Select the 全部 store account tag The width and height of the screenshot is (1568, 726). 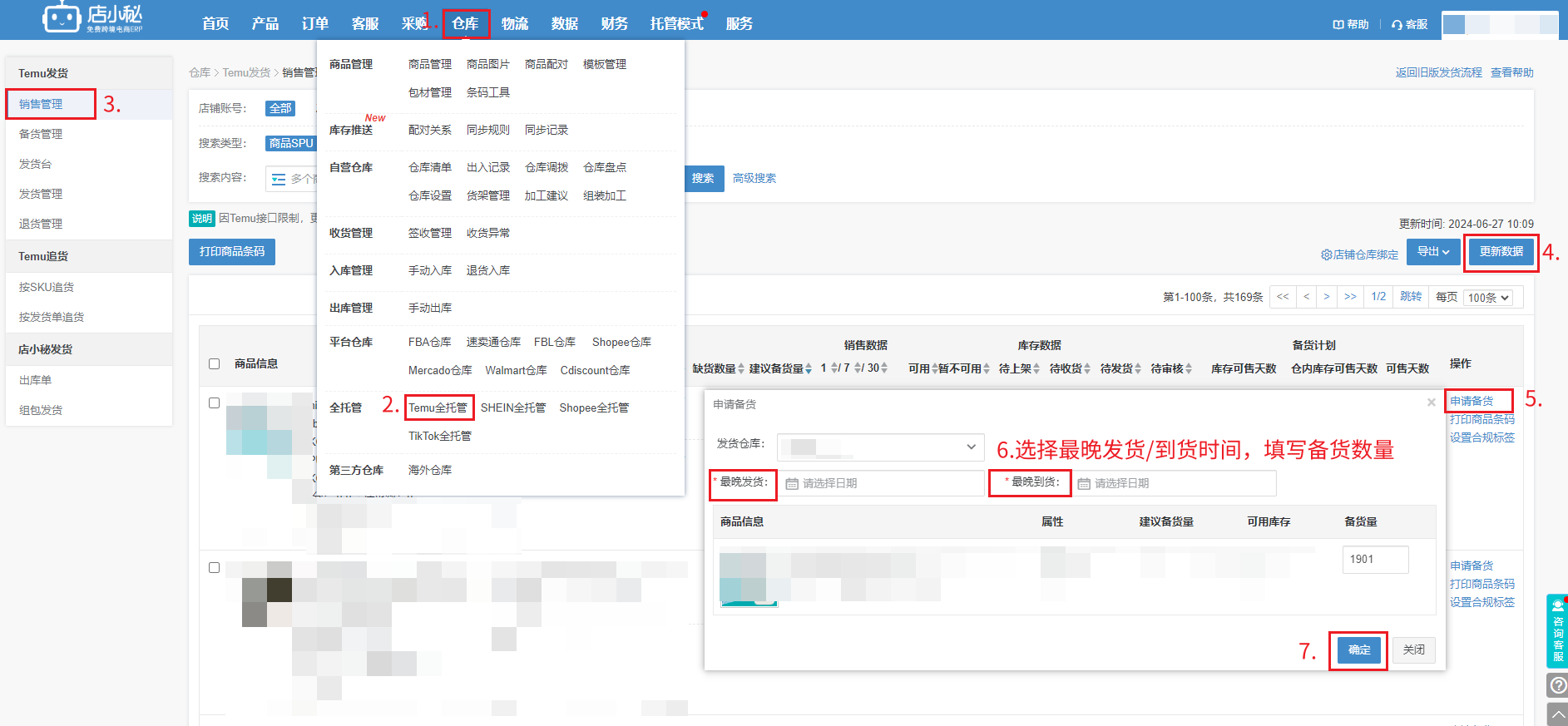[280, 108]
